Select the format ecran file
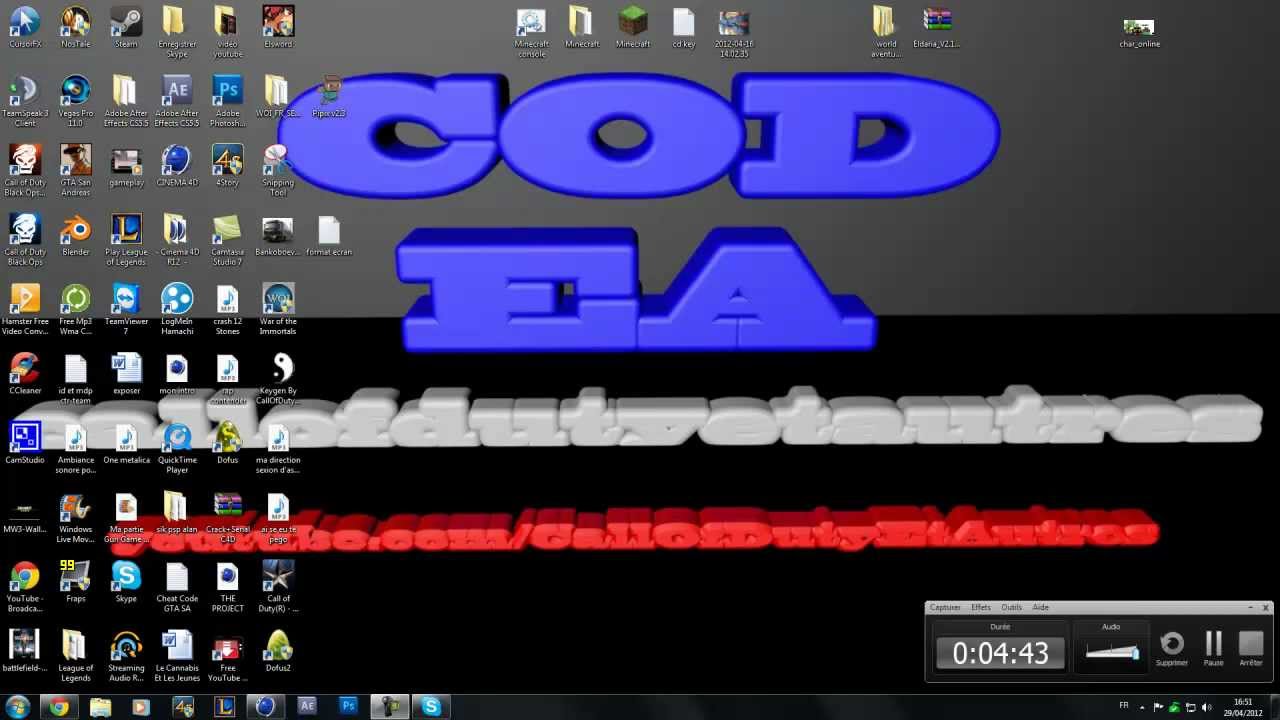 pyautogui.click(x=329, y=234)
